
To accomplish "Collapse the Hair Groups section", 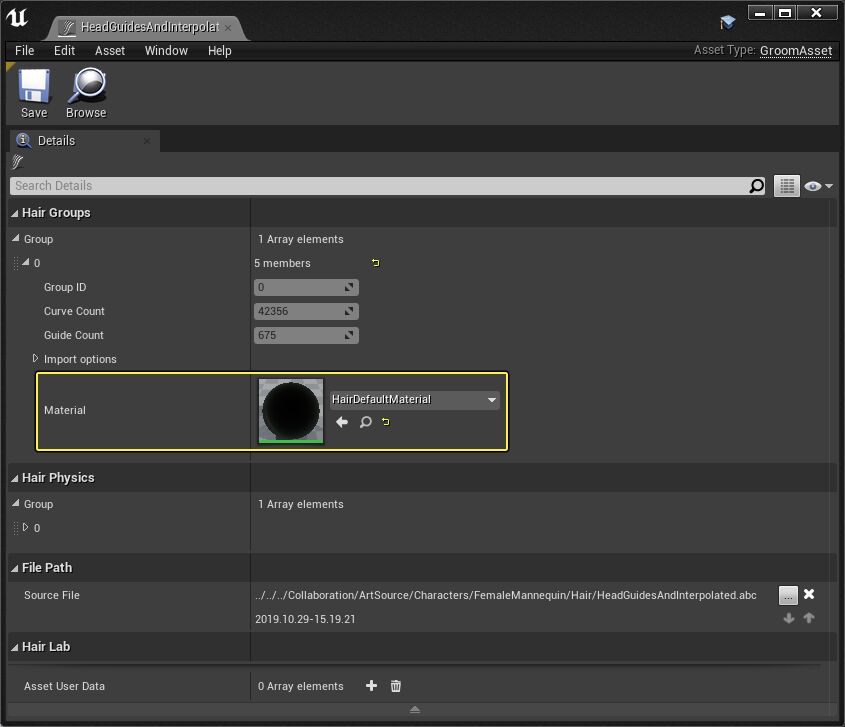I will pos(15,213).
